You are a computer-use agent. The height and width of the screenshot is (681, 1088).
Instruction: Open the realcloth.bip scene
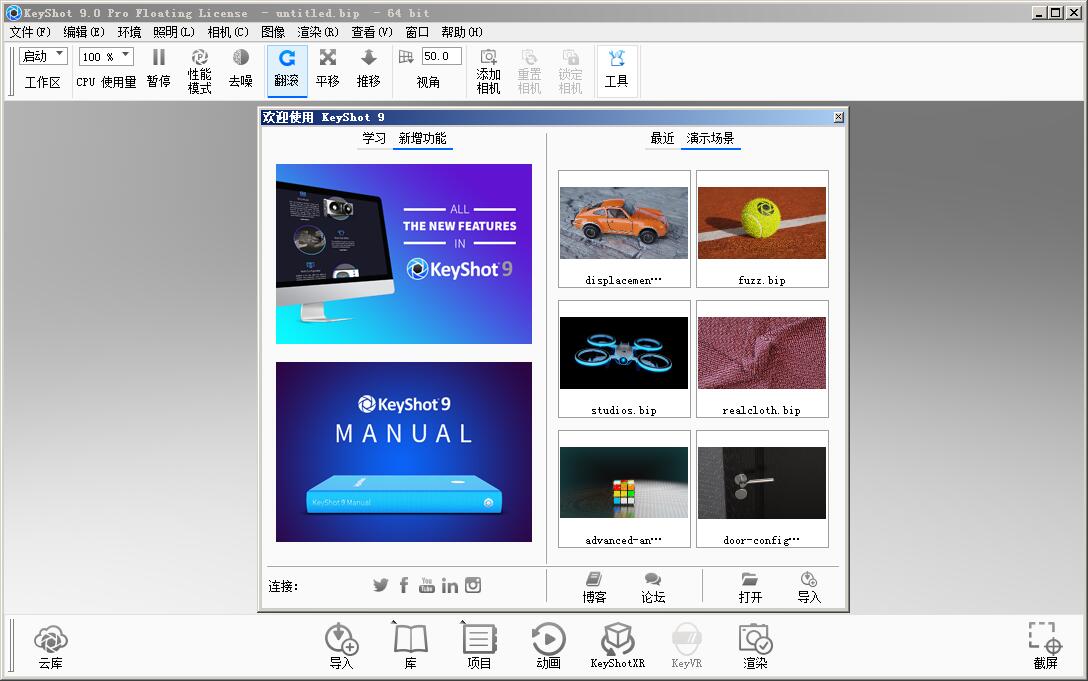point(762,359)
